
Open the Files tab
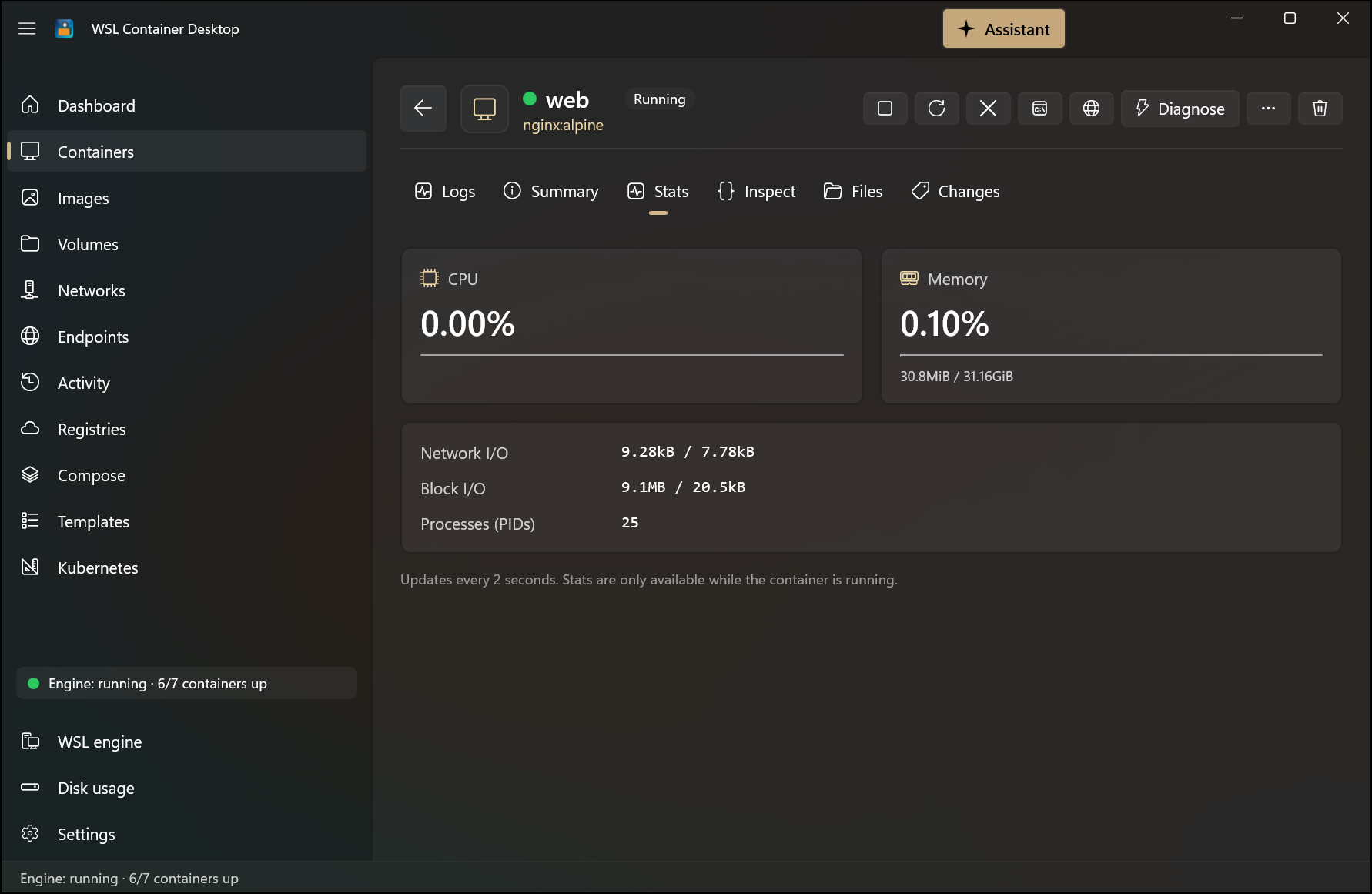pyautogui.click(x=853, y=192)
